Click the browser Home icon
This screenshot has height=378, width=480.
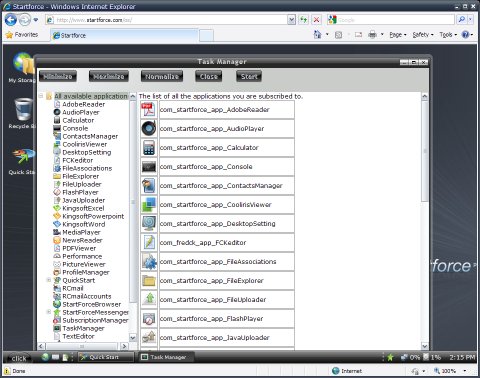point(317,34)
